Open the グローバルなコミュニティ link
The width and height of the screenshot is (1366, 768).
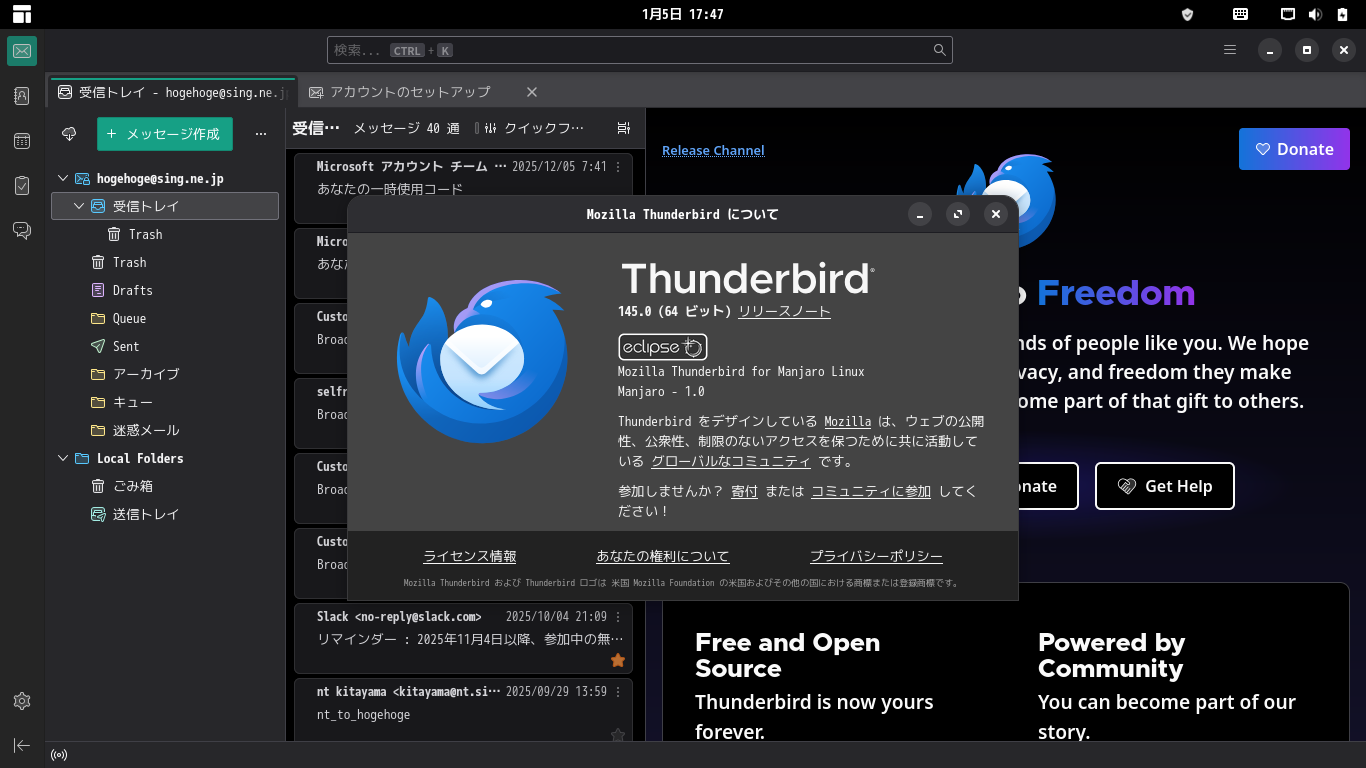coord(731,462)
